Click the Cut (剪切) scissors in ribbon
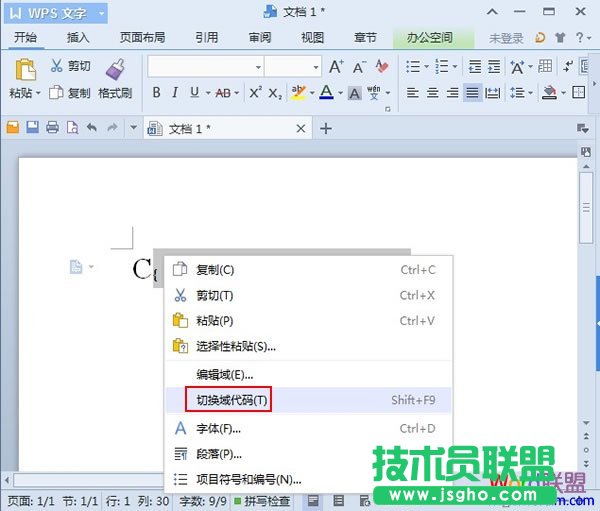Screen dimensions: 600x511 [x=56, y=67]
